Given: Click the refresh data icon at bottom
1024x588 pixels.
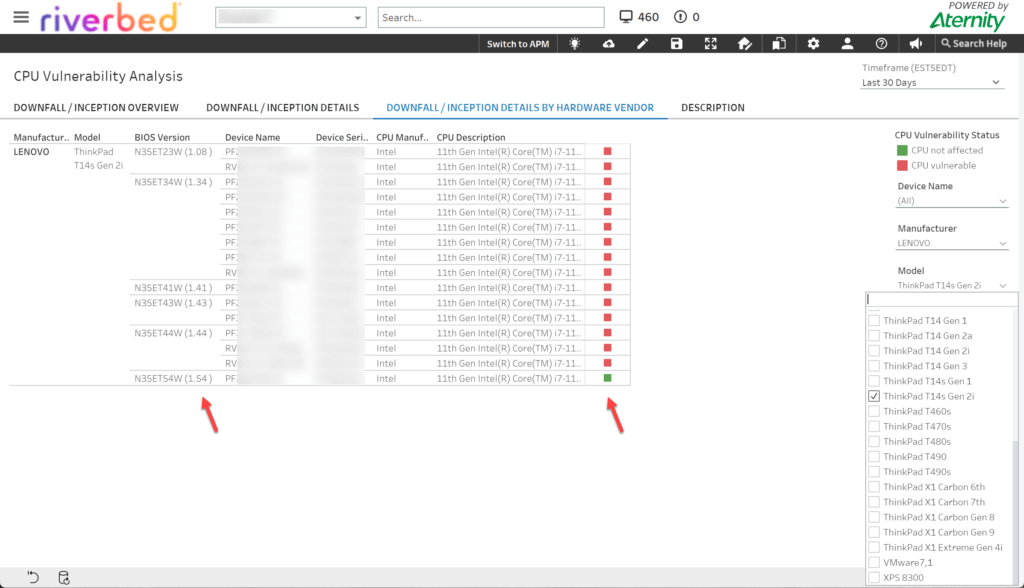Looking at the screenshot, I should pyautogui.click(x=63, y=578).
